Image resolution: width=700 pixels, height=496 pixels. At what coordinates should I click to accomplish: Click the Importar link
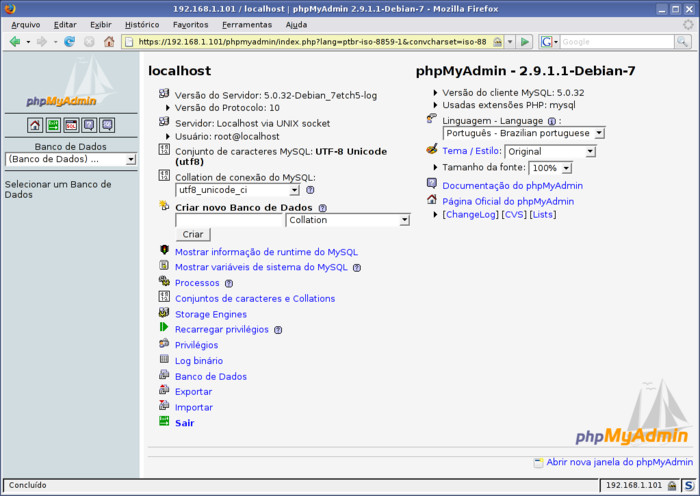click(x=194, y=407)
